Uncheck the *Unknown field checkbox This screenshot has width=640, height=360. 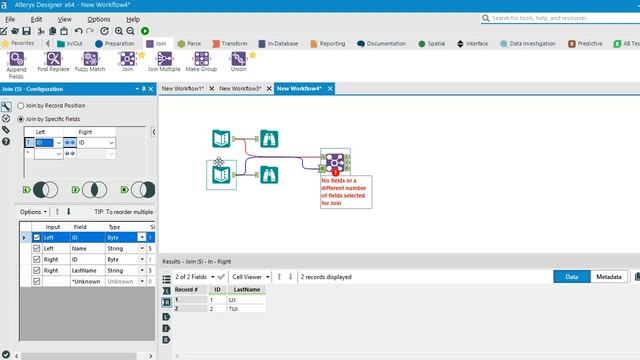click(x=37, y=281)
